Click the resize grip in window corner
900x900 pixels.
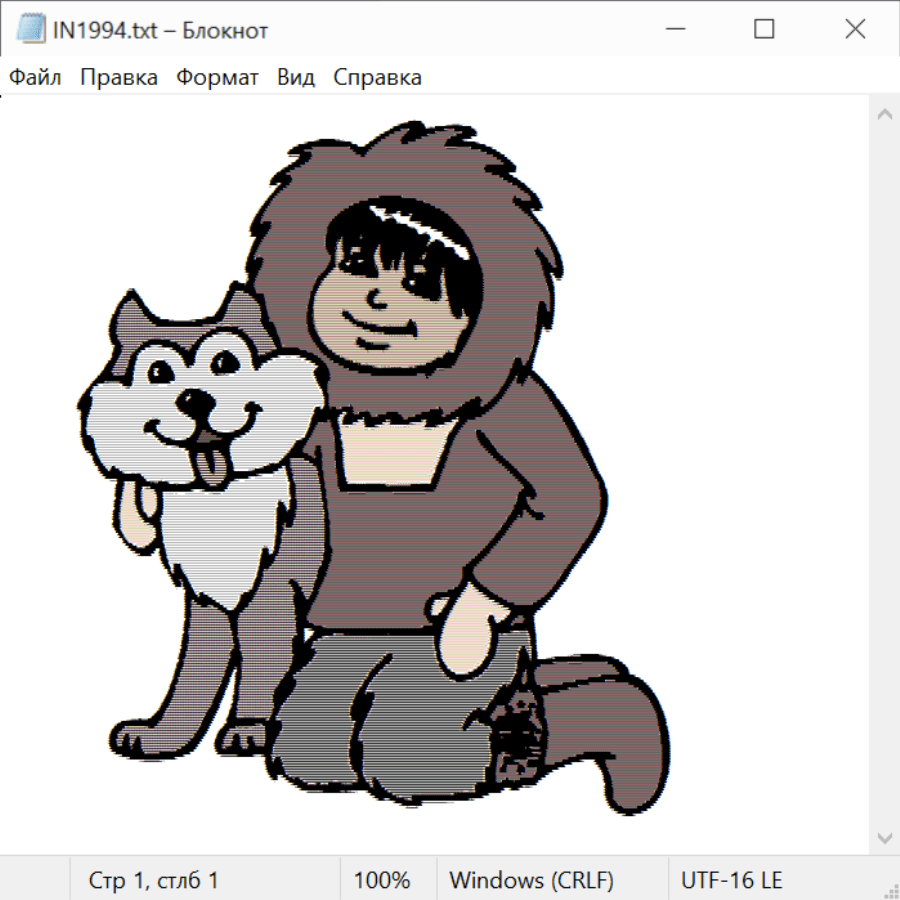tap(891, 891)
